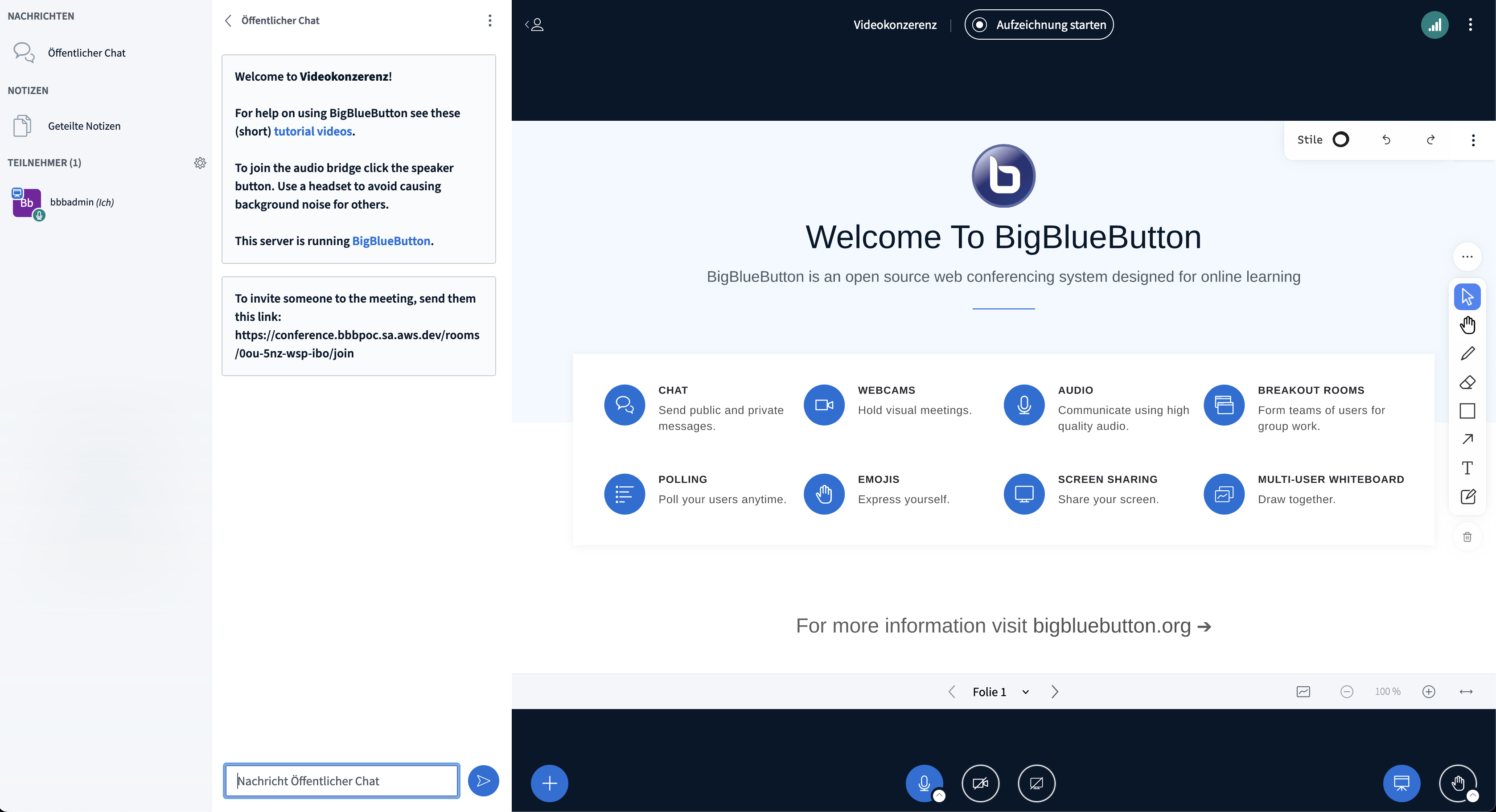Screen dimensions: 1496x812
Task: Select the Eraser whiteboard tool
Action: [x=1467, y=382]
